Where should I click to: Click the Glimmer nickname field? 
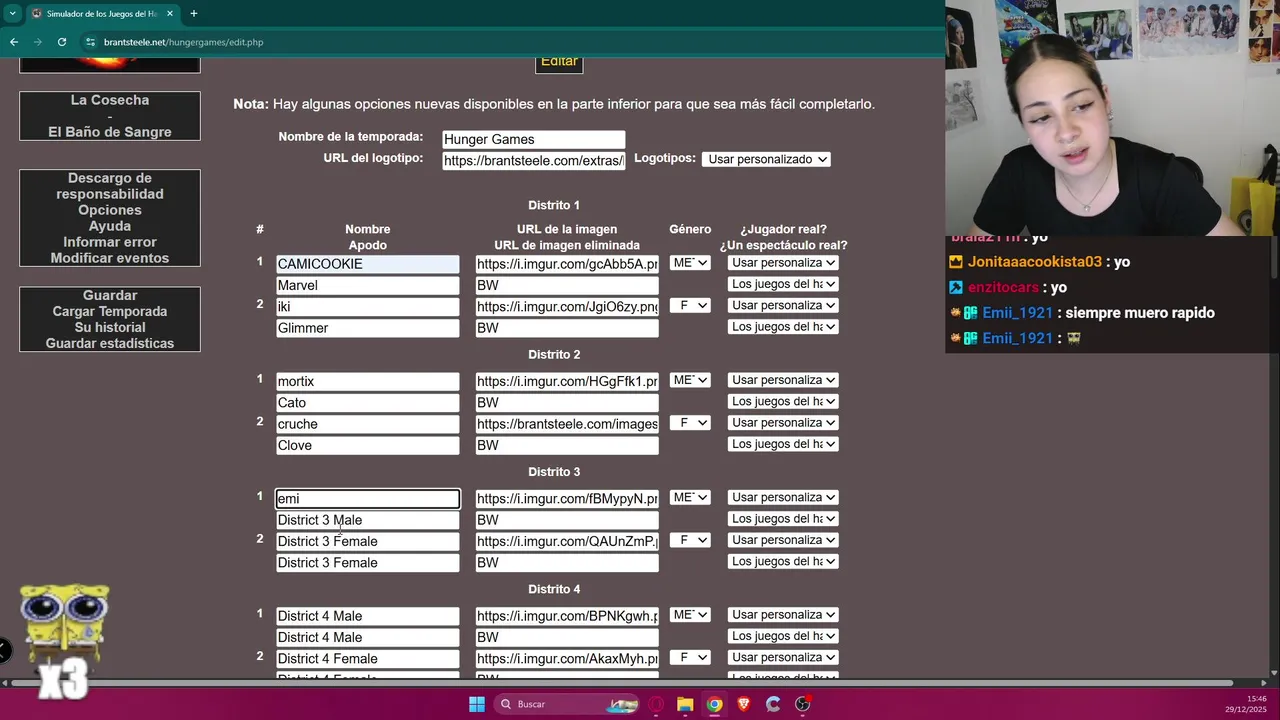coord(368,328)
